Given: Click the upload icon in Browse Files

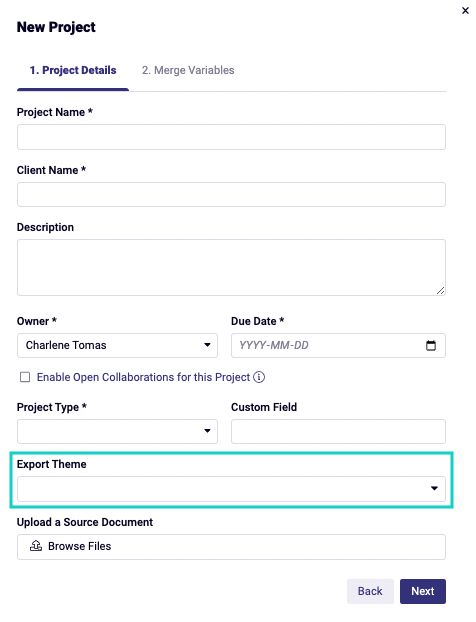Looking at the screenshot, I should [36, 546].
